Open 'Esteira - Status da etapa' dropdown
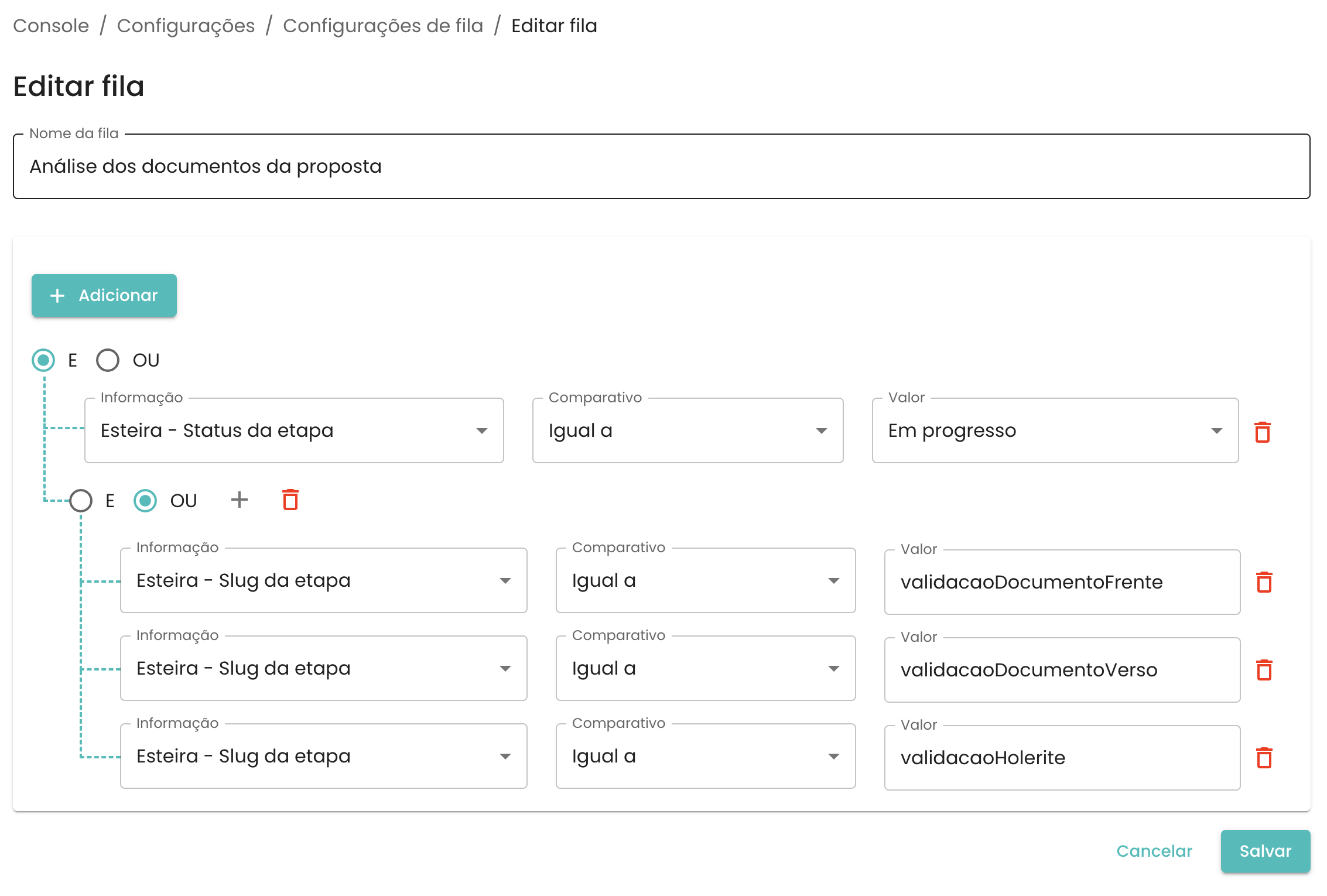Image resolution: width=1327 pixels, height=896 pixels. coord(294,431)
